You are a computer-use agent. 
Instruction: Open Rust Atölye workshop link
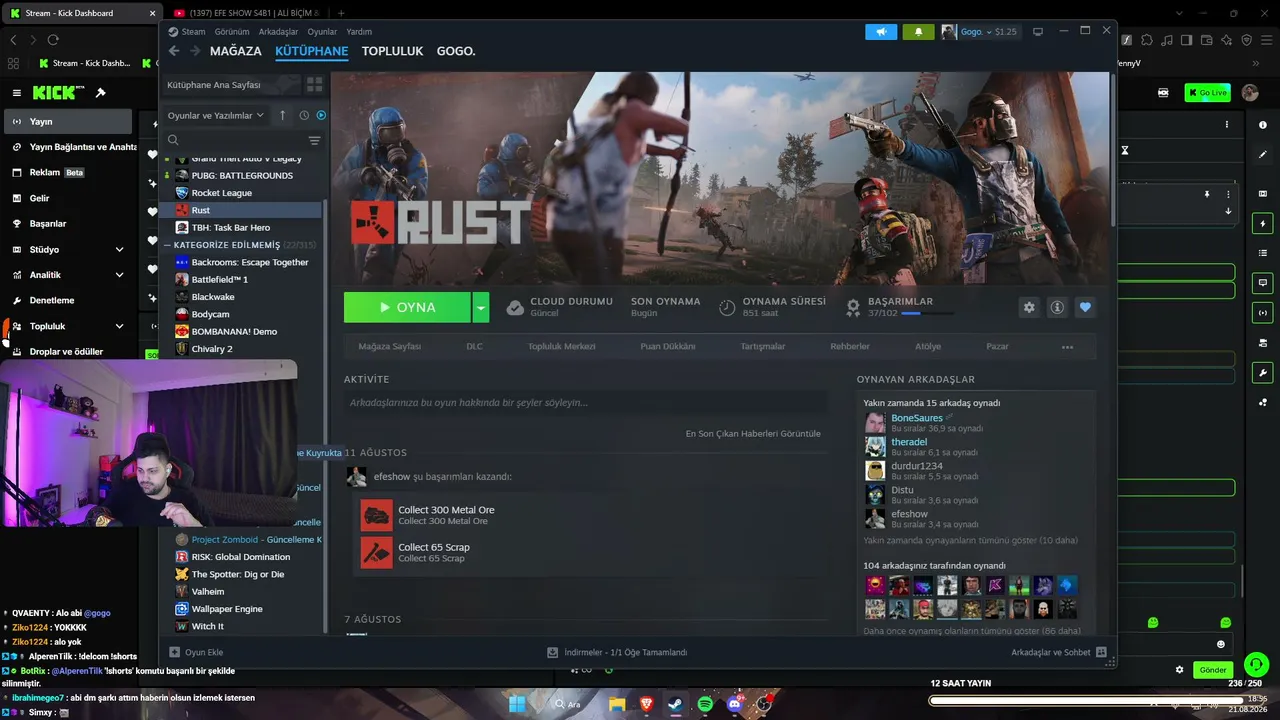(x=928, y=347)
